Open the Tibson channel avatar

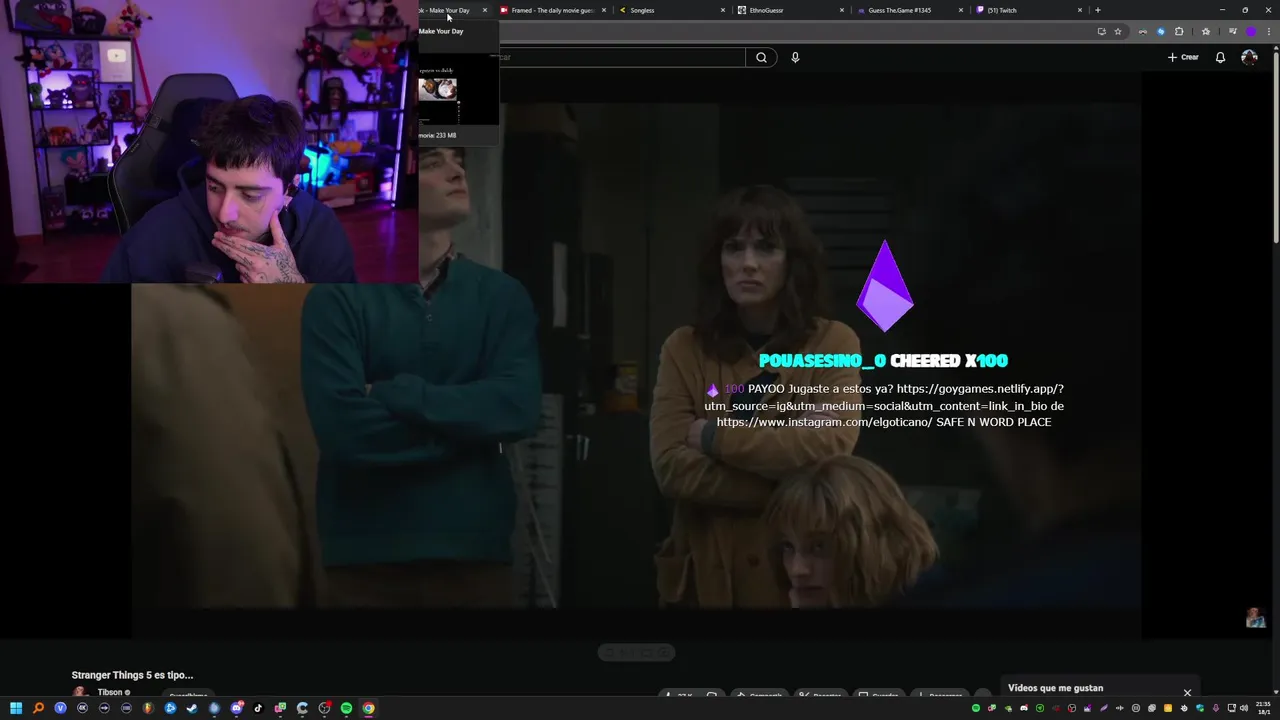tap(79, 692)
